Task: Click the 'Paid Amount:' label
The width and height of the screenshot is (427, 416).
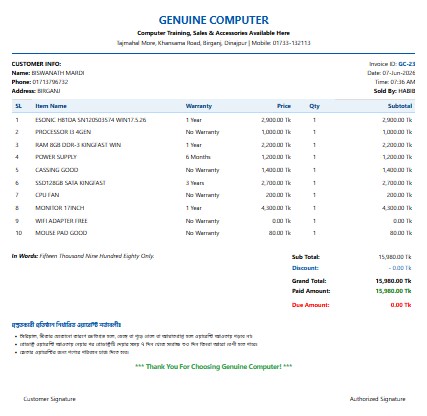Action: (311, 291)
